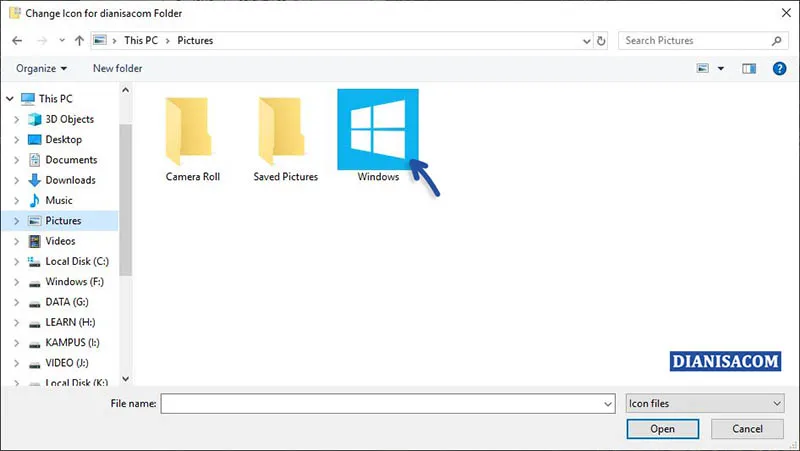The image size is (800, 451).
Task: Click the Documents page icon
Action: click(34, 160)
